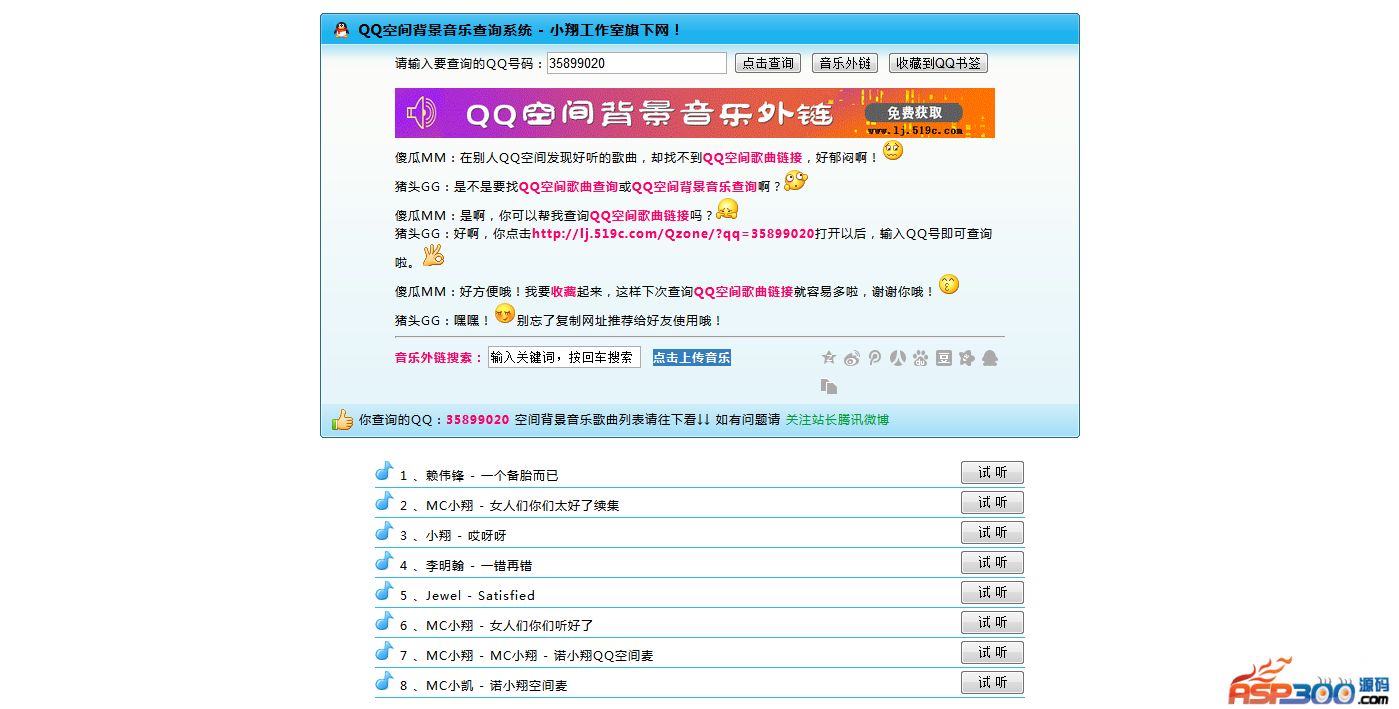Click music note icon beside 一错再错
The image size is (1399, 709).
click(384, 561)
